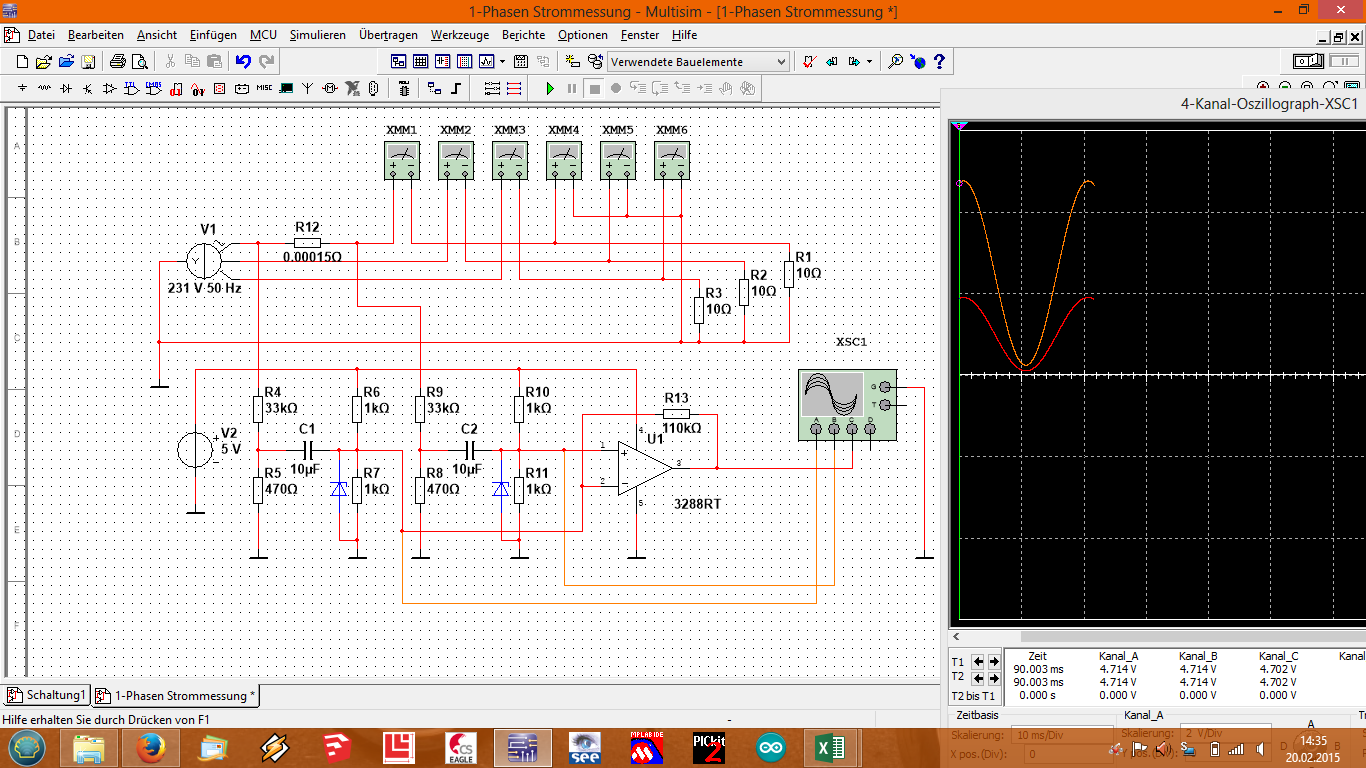Run the simulation with the green play icon
Viewport: 1366px width, 768px height.
(x=549, y=88)
